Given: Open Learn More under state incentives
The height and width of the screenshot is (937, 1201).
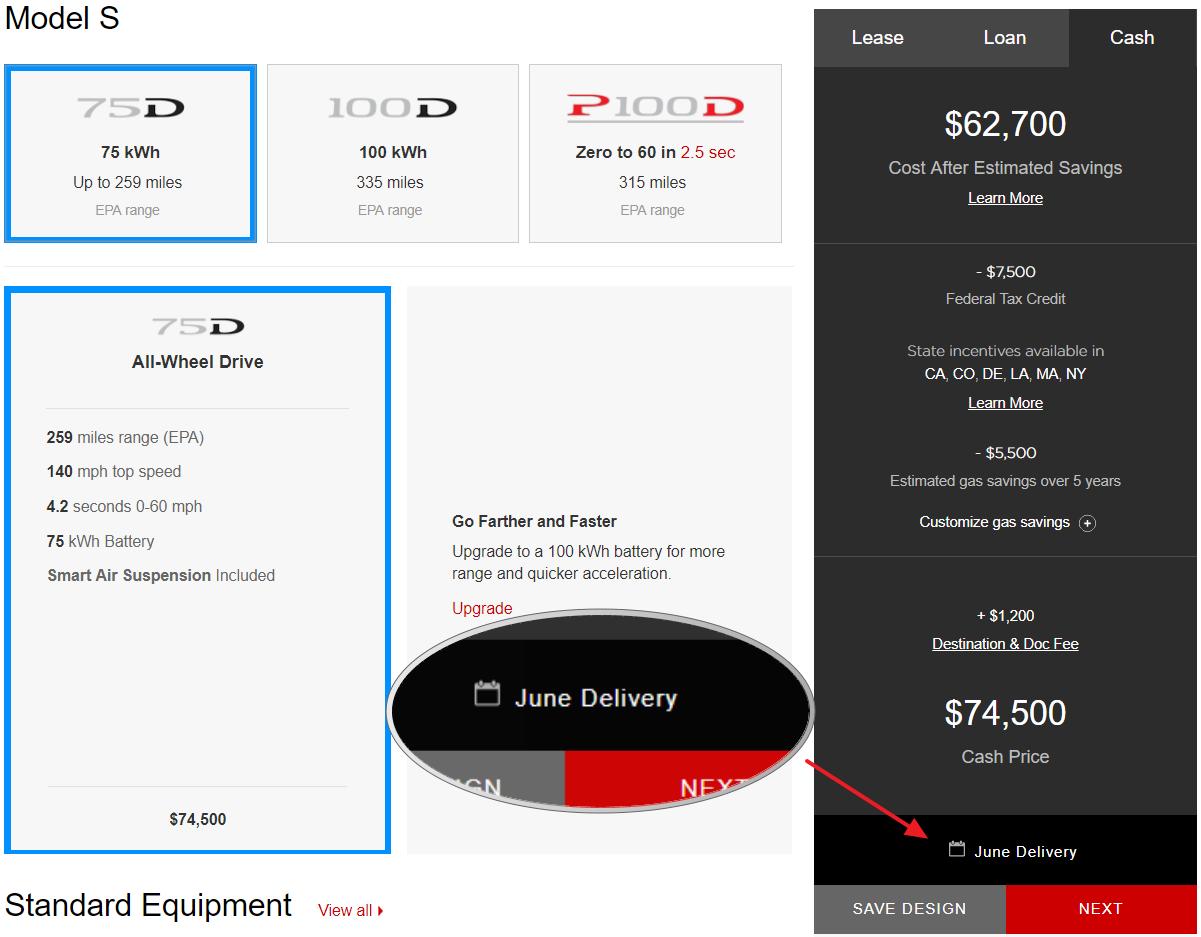Looking at the screenshot, I should tap(1005, 403).
